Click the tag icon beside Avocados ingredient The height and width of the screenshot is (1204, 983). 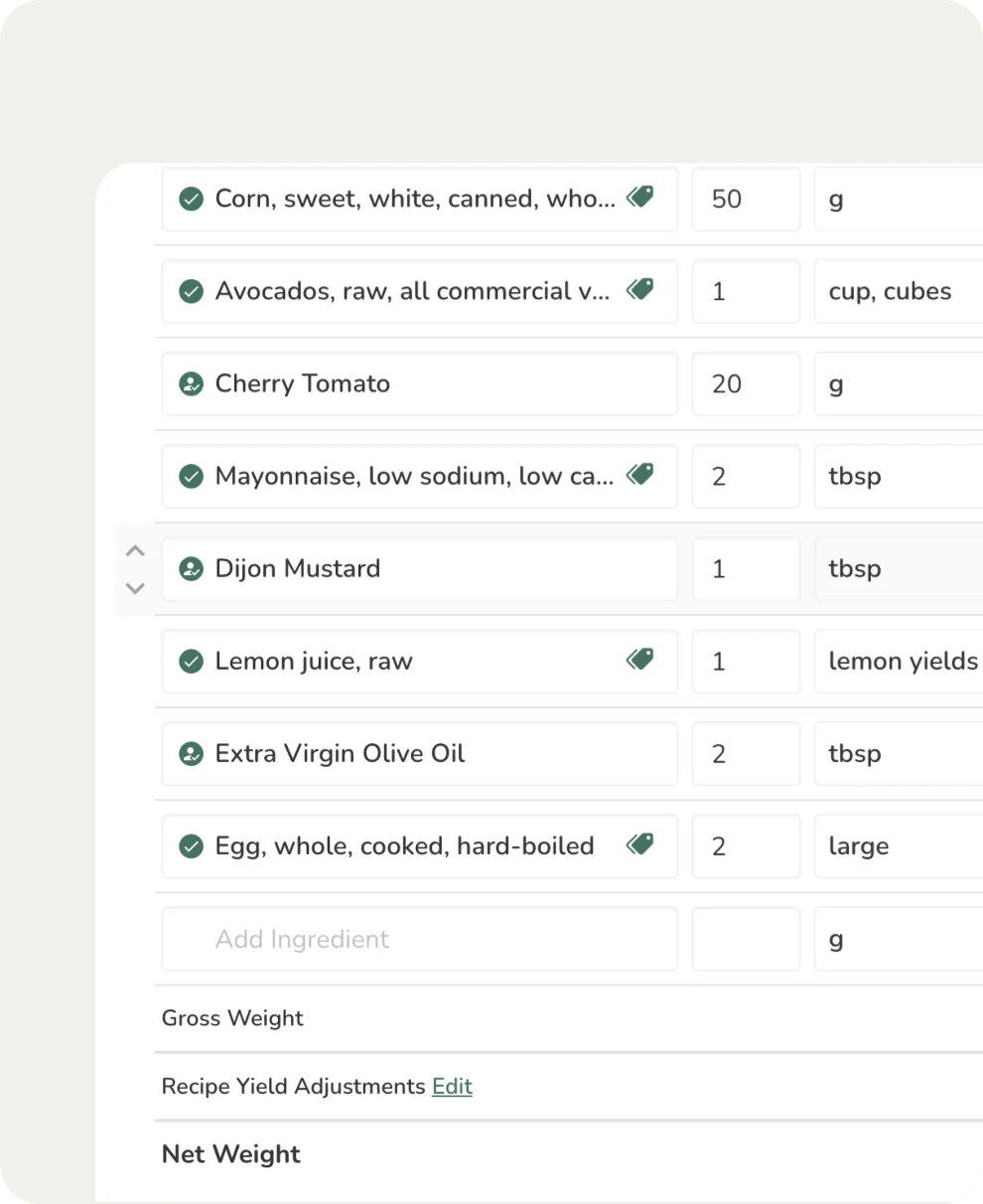[x=640, y=290]
